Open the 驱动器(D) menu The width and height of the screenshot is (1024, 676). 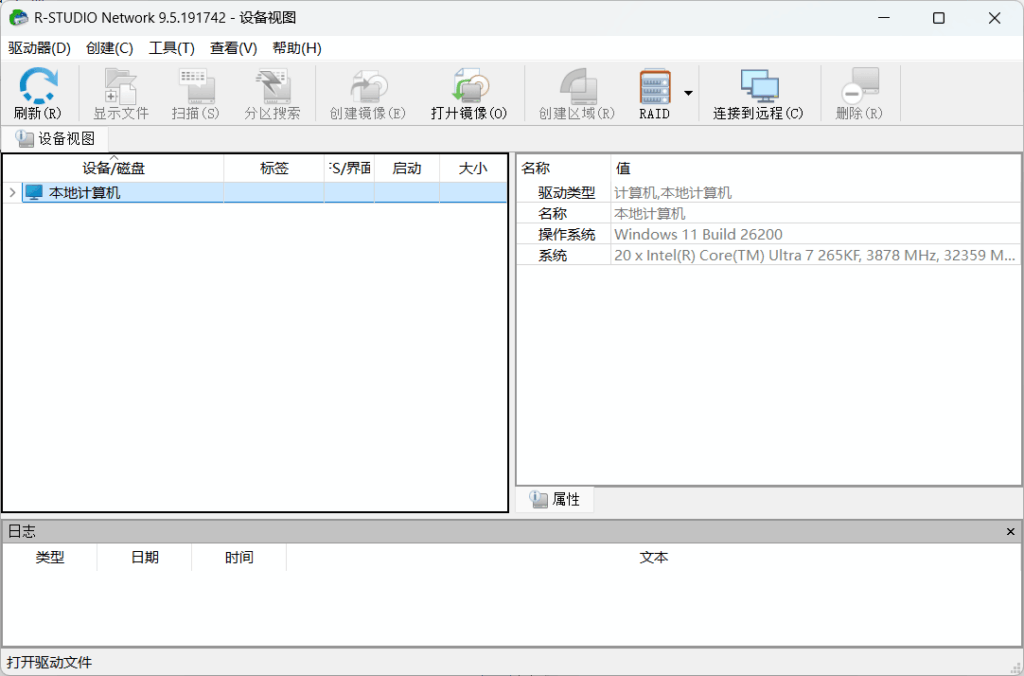click(x=37, y=47)
